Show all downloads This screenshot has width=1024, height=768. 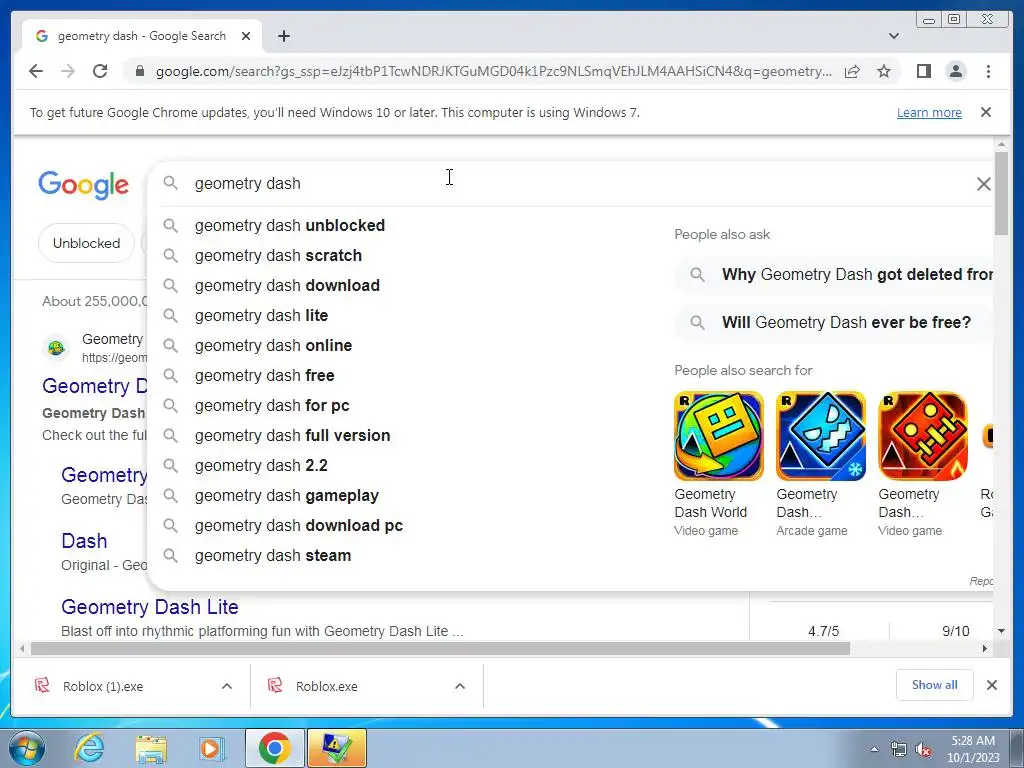(x=935, y=684)
